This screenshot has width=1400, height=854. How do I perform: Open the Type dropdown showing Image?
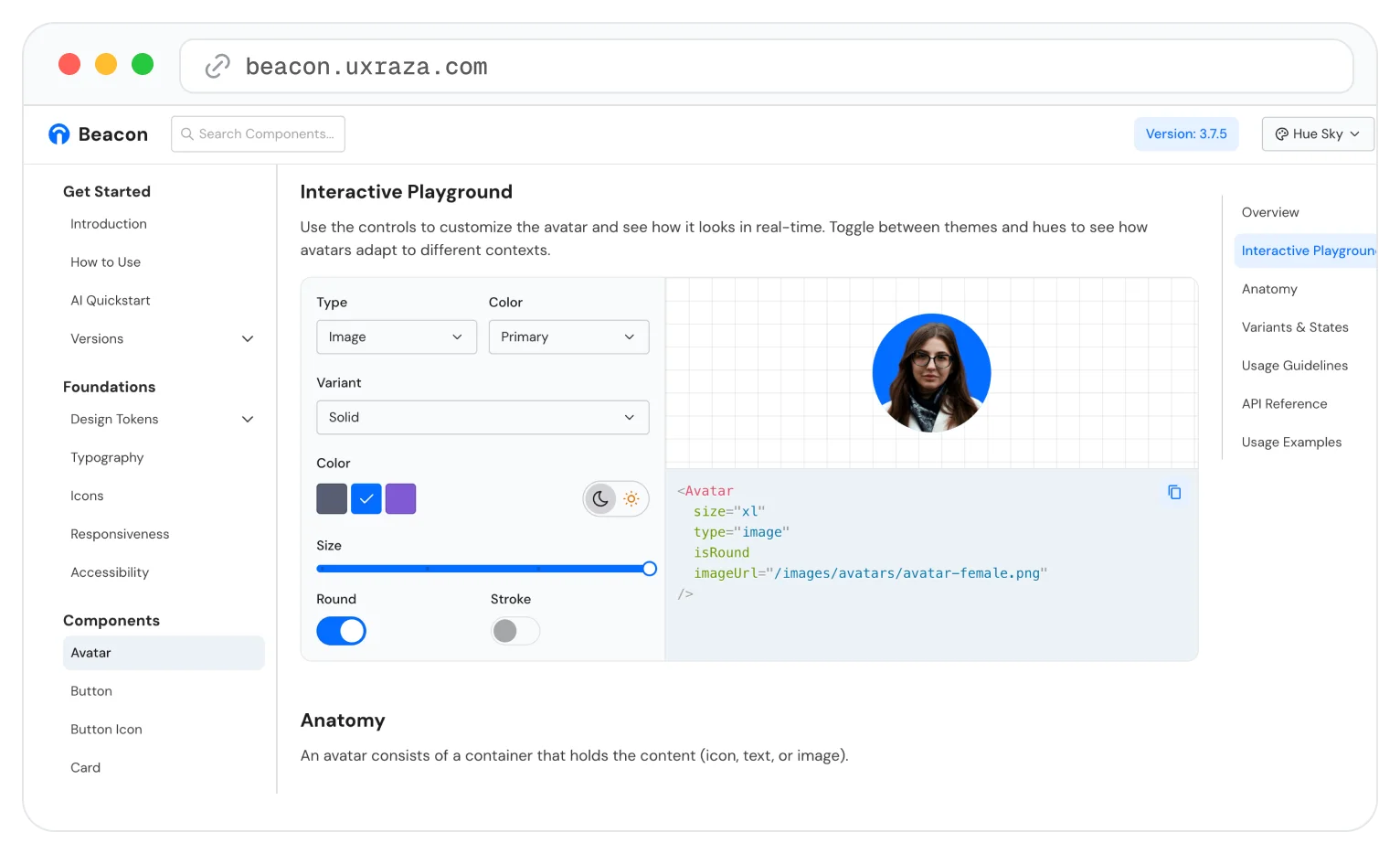point(397,336)
